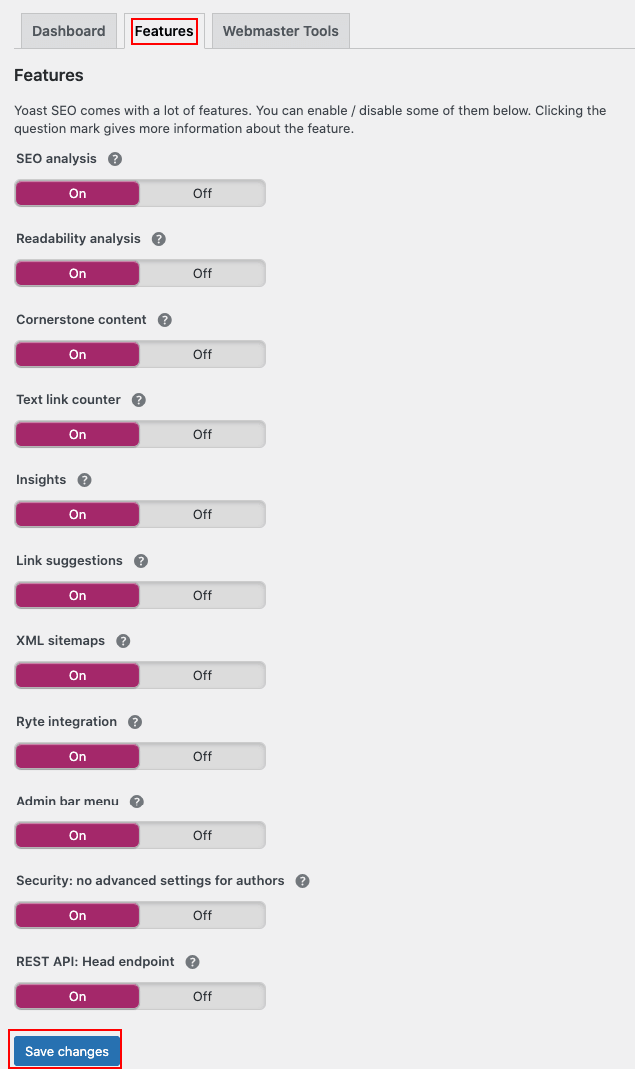Open Readability analysis help icon

pos(158,239)
